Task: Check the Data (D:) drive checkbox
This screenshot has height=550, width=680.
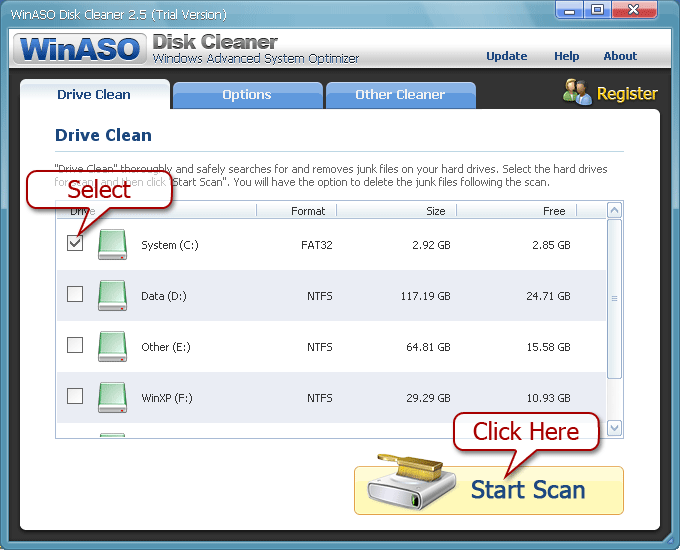Action: pos(75,294)
